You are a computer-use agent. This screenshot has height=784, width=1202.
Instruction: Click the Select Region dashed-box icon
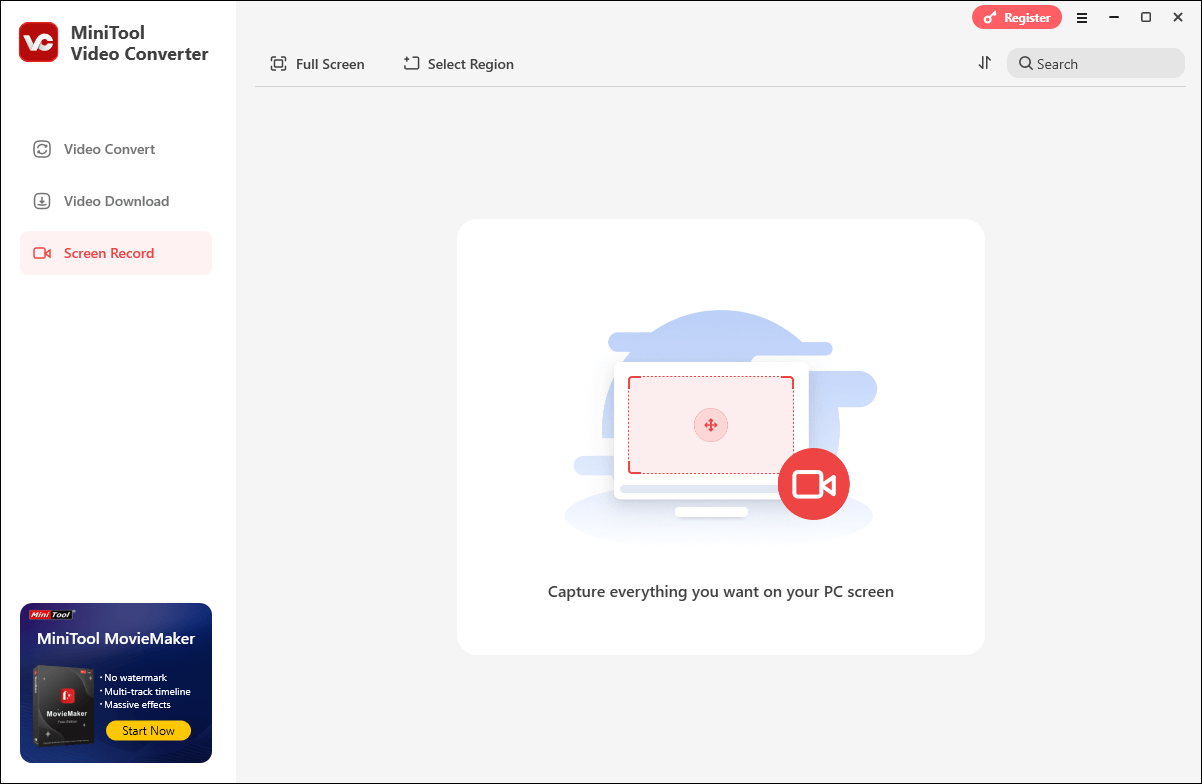(x=411, y=63)
